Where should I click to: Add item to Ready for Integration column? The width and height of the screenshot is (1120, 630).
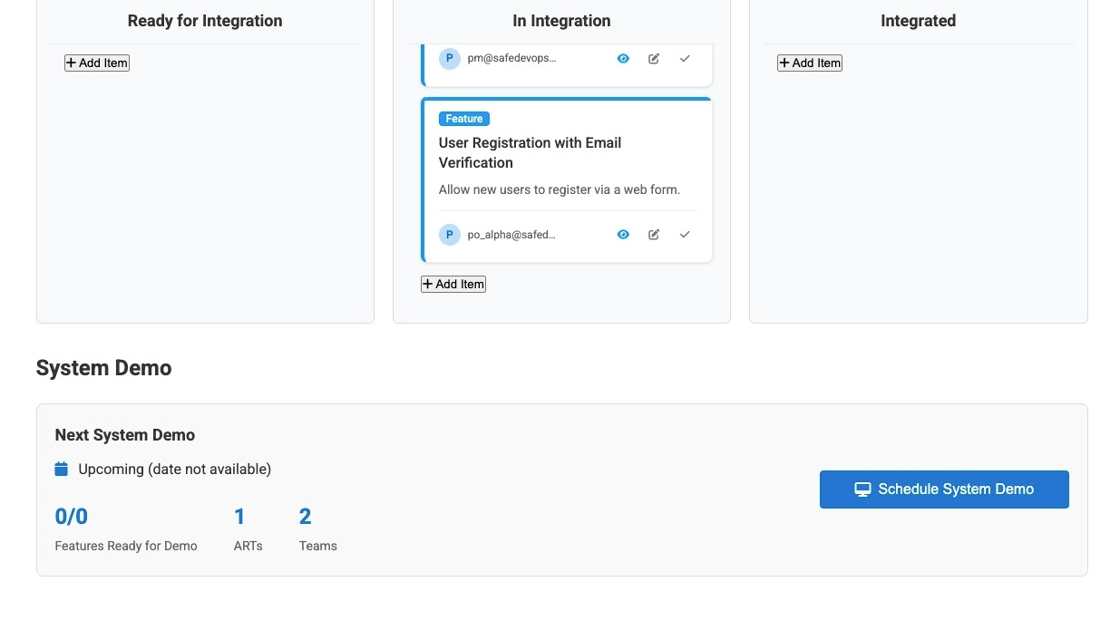(96, 62)
